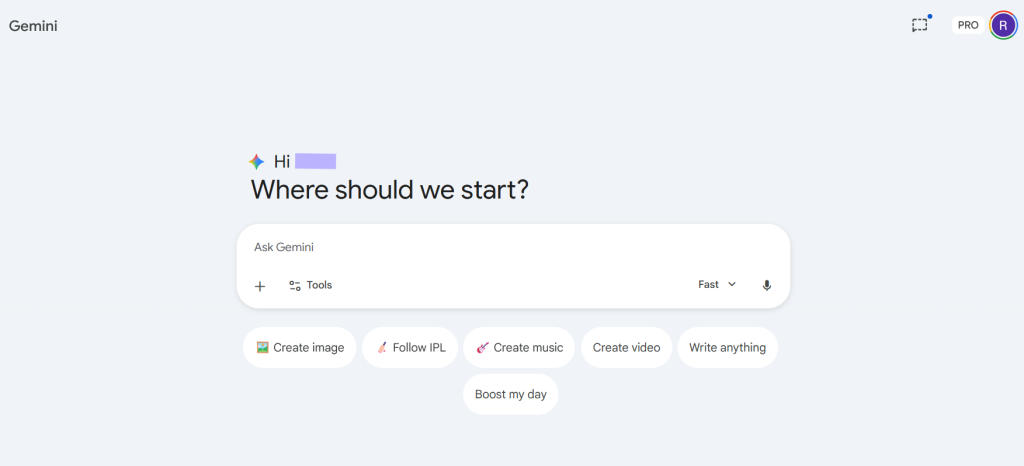Image resolution: width=1024 pixels, height=466 pixels.
Task: Click the plus icon to add files
Action: [260, 286]
